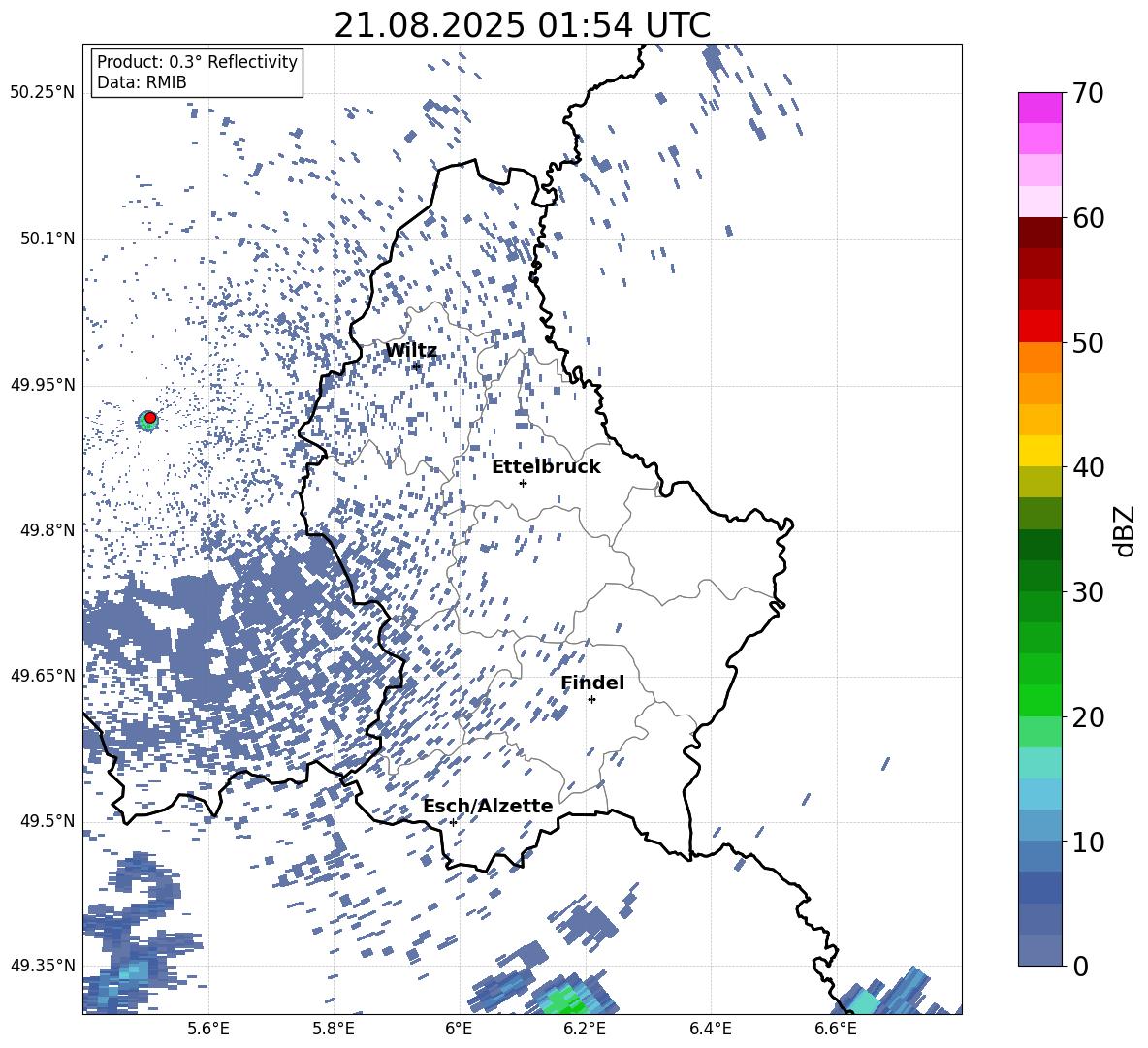The width and height of the screenshot is (1148, 1048).
Task: Click the 49.35°N latitude label
Action: point(43,966)
